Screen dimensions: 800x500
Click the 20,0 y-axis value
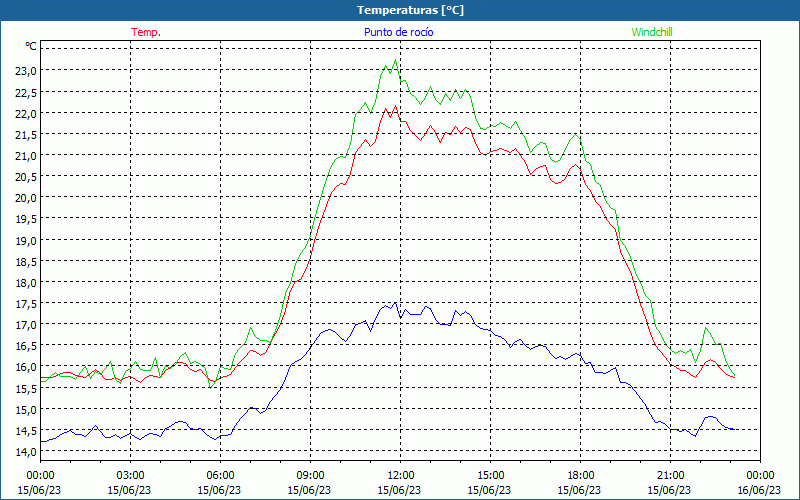click(x=26, y=198)
